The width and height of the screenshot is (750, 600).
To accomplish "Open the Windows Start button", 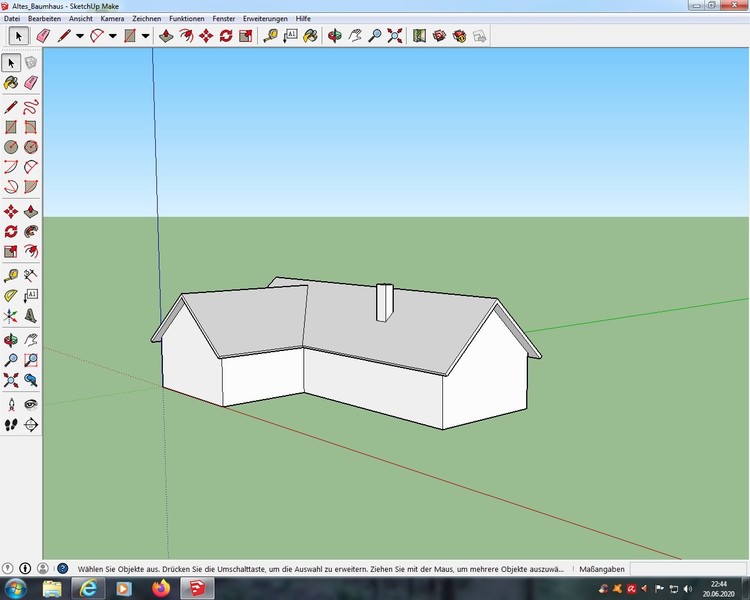I will coord(16,588).
